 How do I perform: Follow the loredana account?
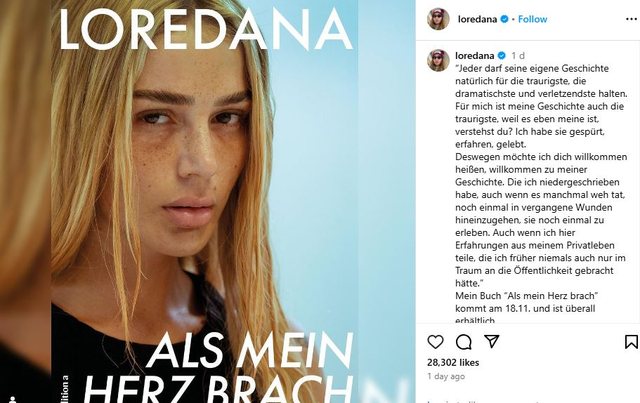pos(532,19)
